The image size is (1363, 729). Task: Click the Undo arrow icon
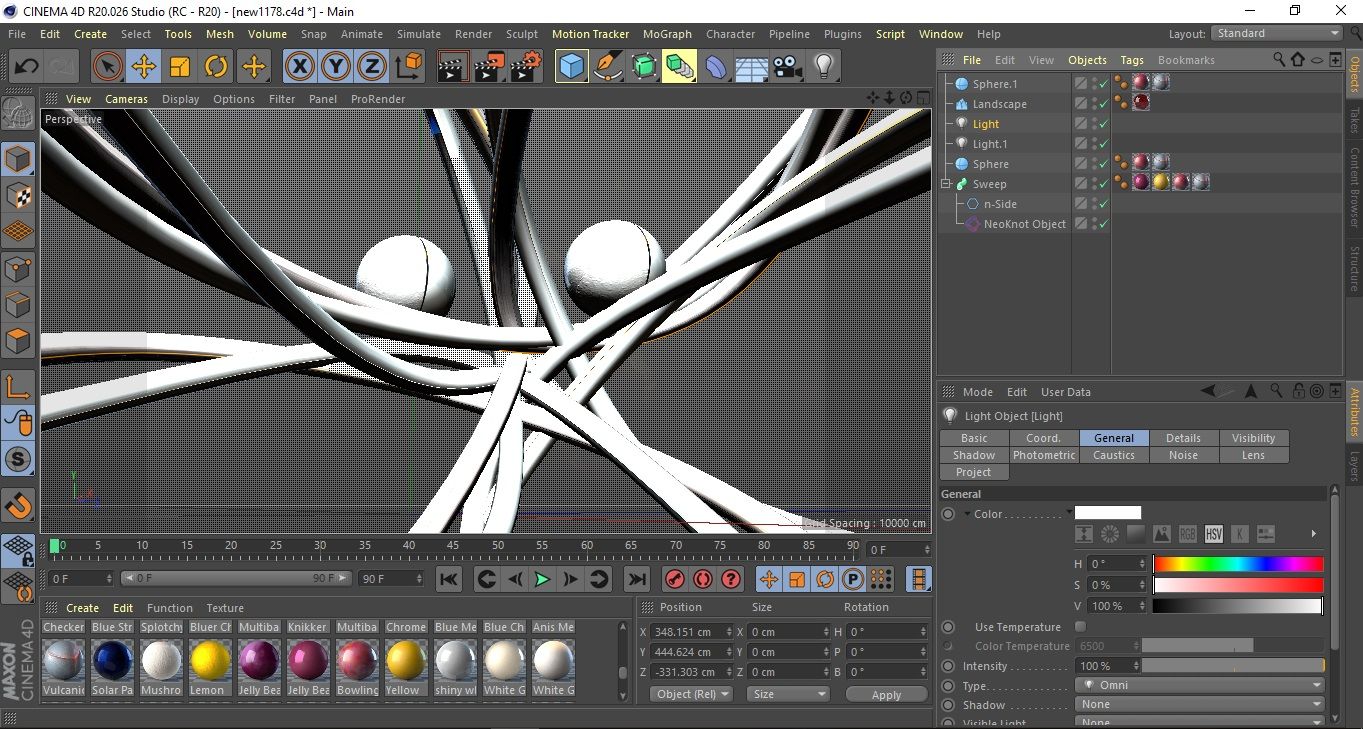27,67
